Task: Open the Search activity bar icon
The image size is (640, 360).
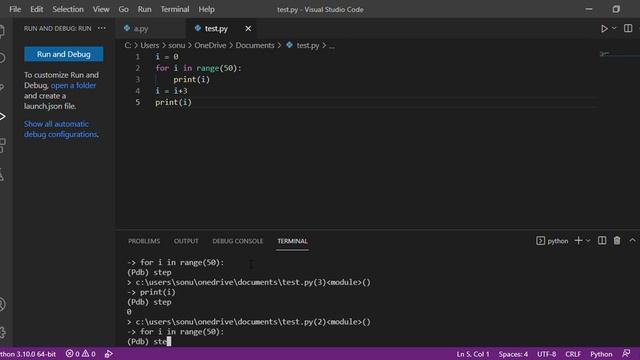Action: [2, 58]
